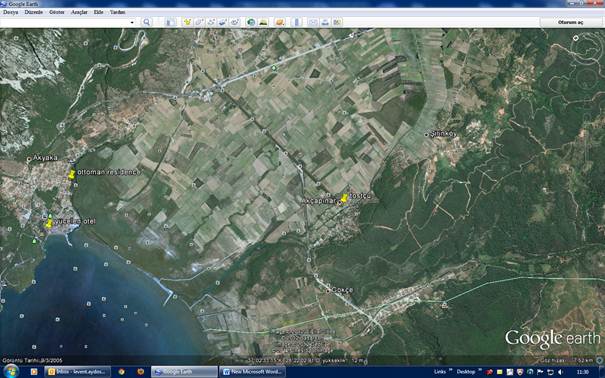Click inside the search input field

click(x=65, y=22)
